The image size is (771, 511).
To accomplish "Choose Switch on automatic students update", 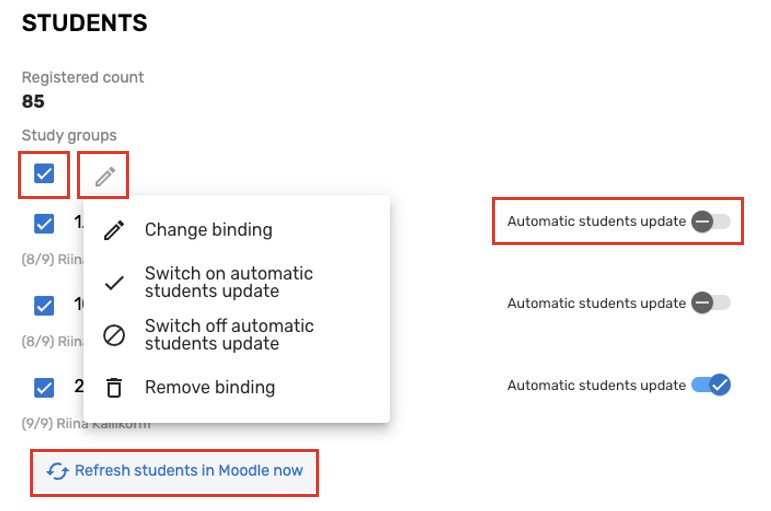I will pyautogui.click(x=228, y=282).
